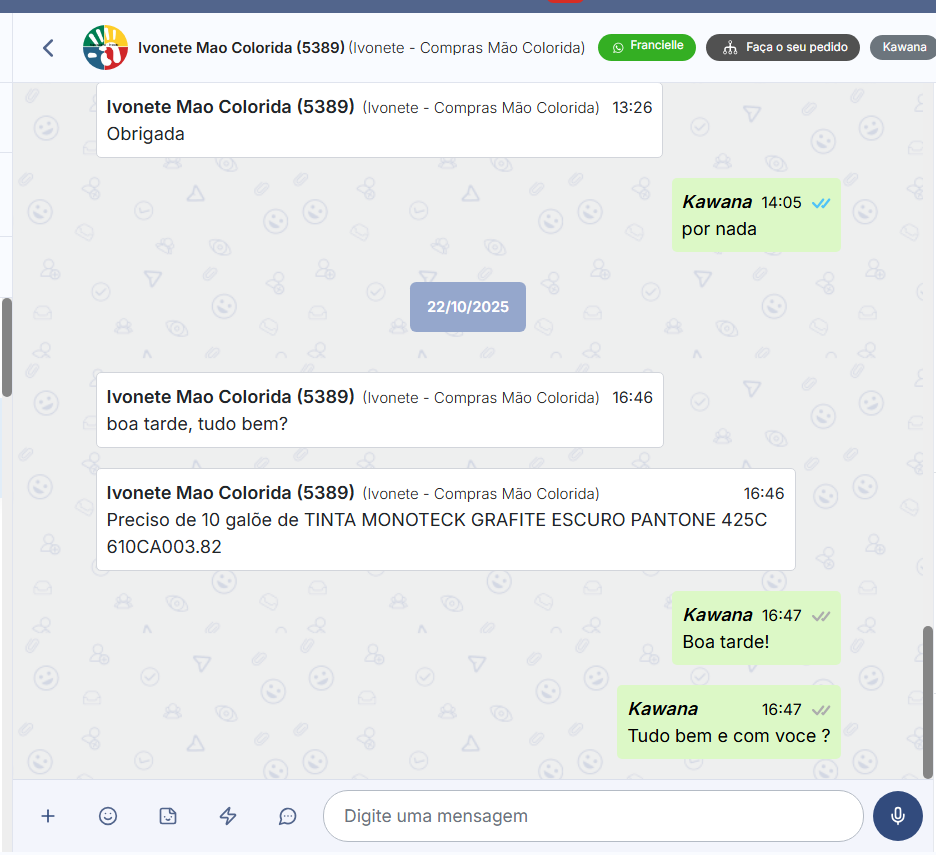This screenshot has height=855, width=936.
Task: Click the left panel scrollbar handle
Action: click(6, 346)
